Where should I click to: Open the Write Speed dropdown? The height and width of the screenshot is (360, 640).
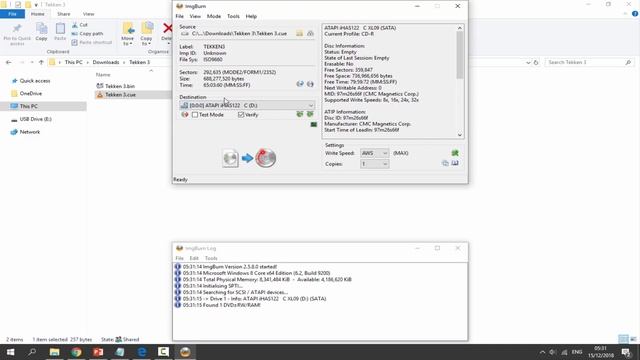pyautogui.click(x=384, y=153)
